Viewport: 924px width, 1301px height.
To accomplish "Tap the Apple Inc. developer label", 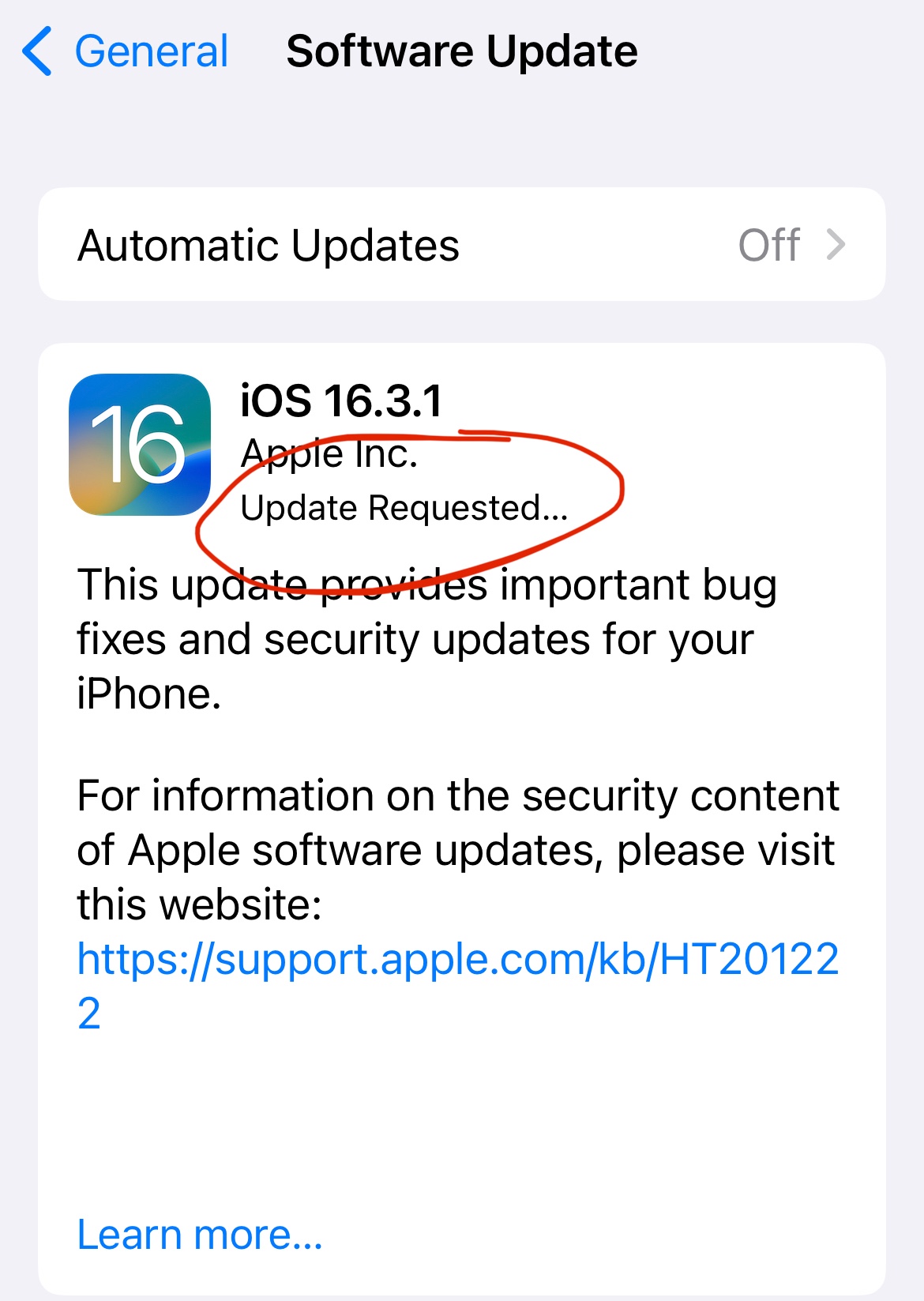I will point(329,454).
